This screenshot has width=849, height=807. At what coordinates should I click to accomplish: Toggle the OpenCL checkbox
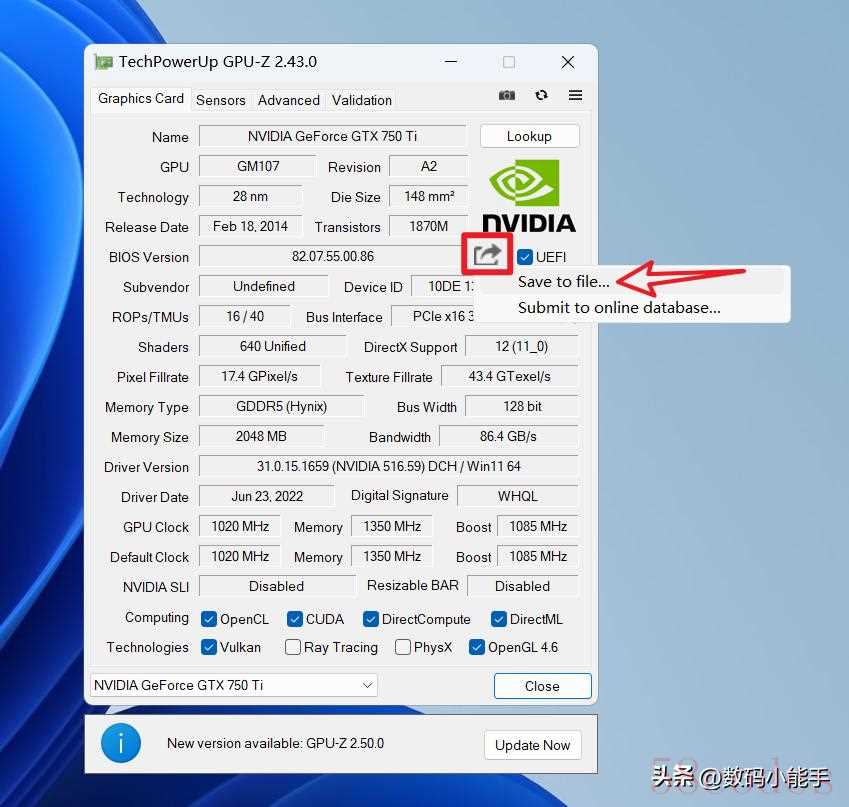point(208,619)
